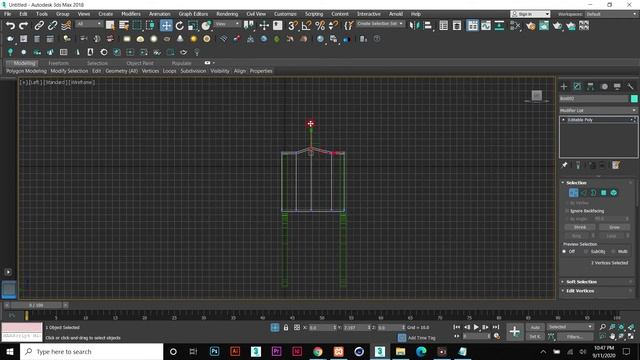This screenshot has height=360, width=640.
Task: Open the Sign In dropdown
Action: click(x=530, y=14)
